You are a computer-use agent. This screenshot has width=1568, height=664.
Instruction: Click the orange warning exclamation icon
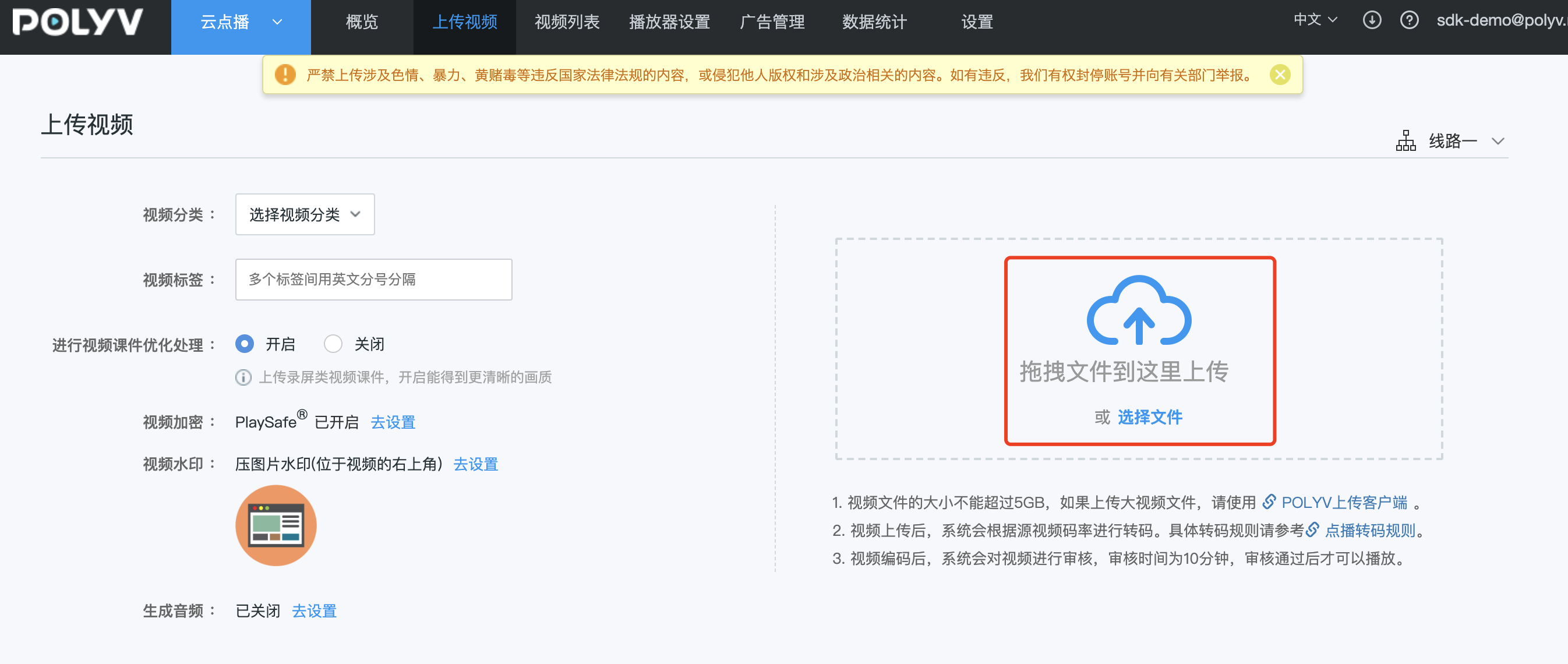285,75
